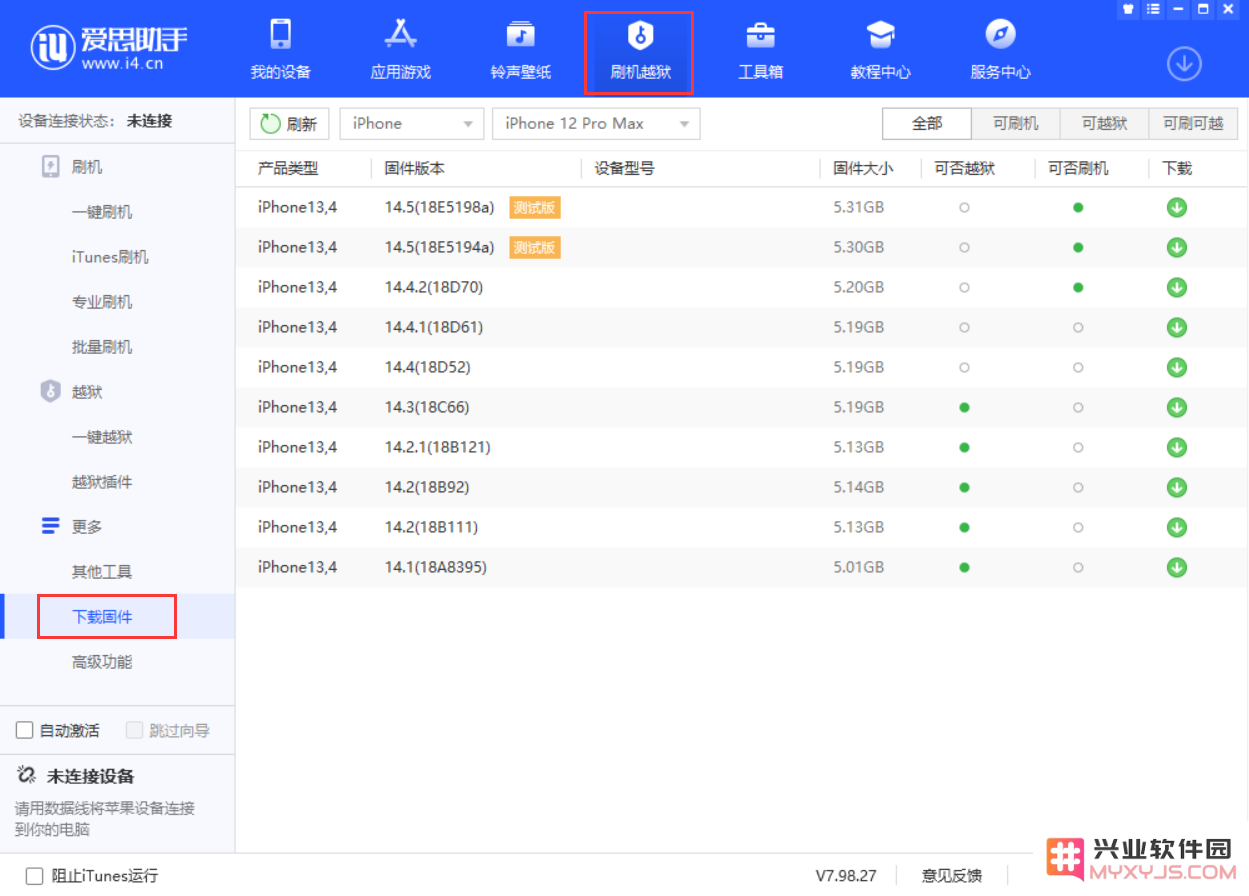The height and width of the screenshot is (896, 1249).
Task: Sort by 产品类型 column header
Action: tap(288, 169)
